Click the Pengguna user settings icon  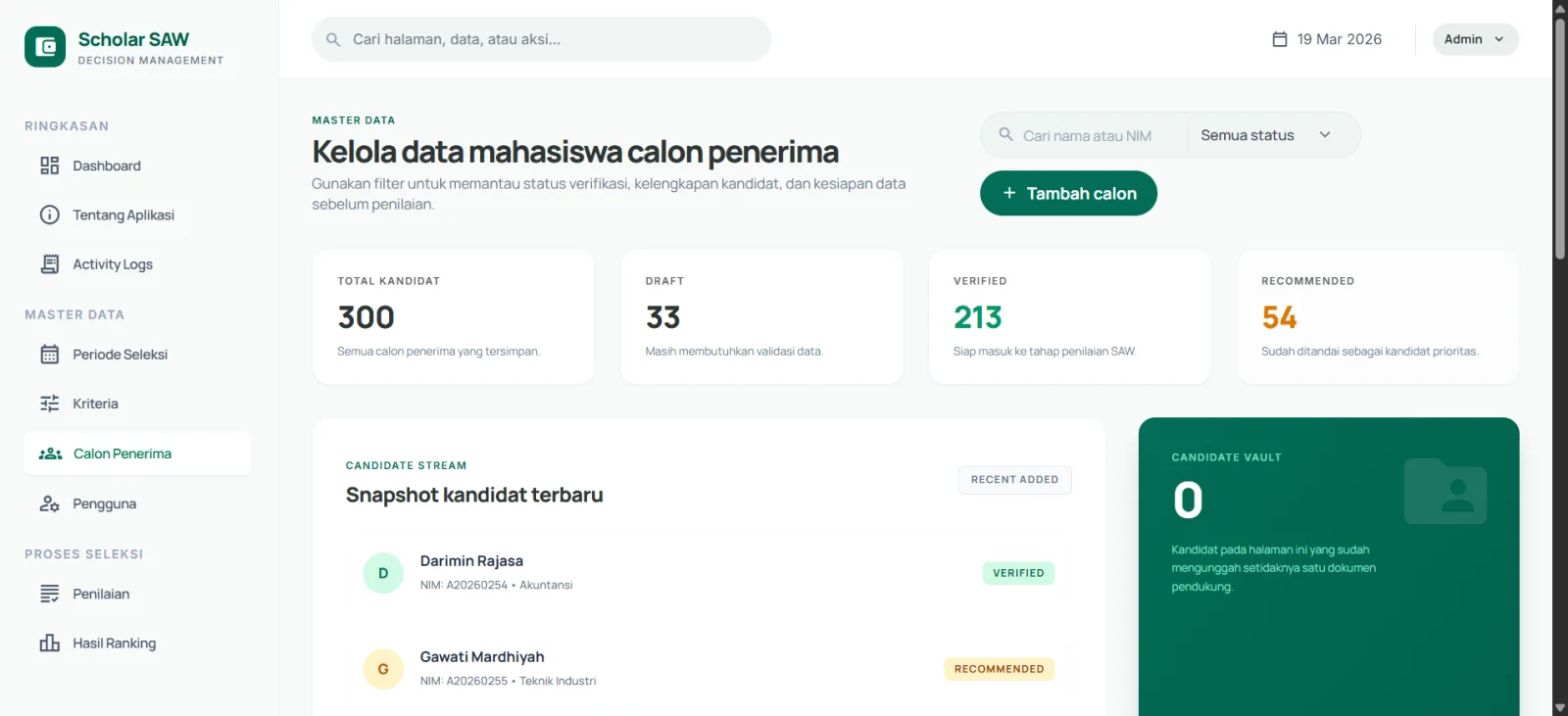tap(49, 503)
